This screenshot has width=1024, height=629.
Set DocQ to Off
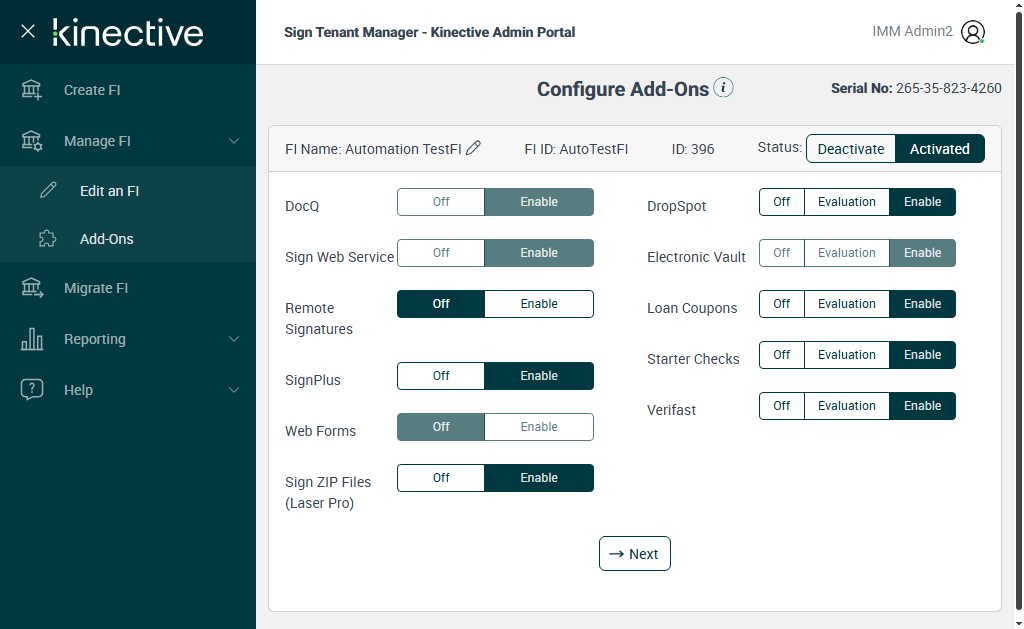coord(441,202)
